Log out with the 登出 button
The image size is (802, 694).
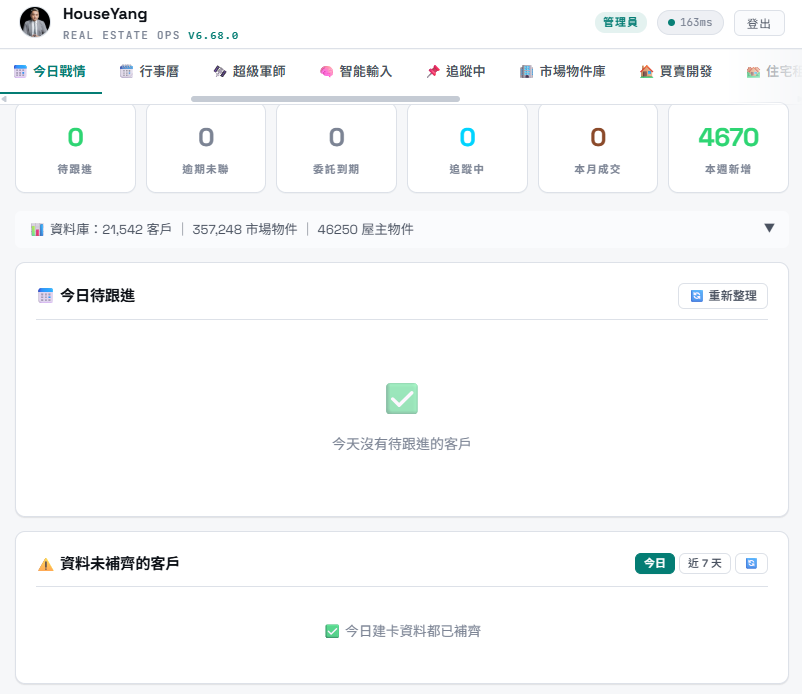pyautogui.click(x=759, y=23)
